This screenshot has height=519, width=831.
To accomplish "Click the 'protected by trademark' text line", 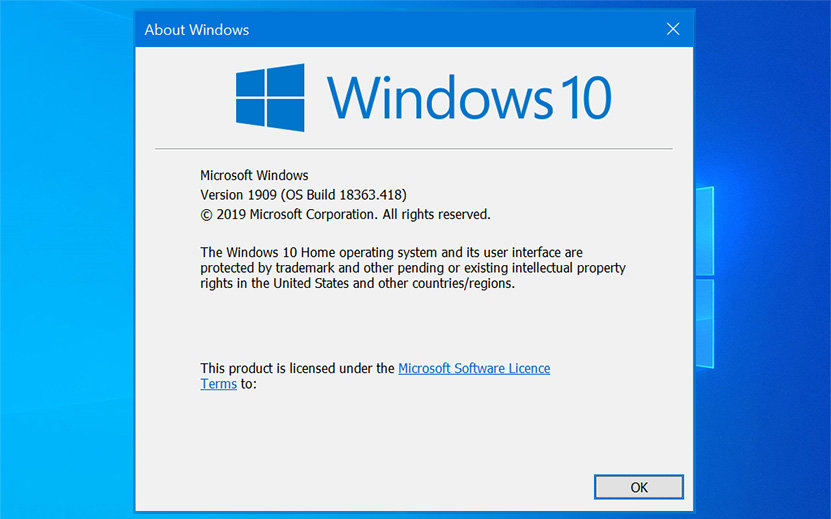I will tap(413, 268).
